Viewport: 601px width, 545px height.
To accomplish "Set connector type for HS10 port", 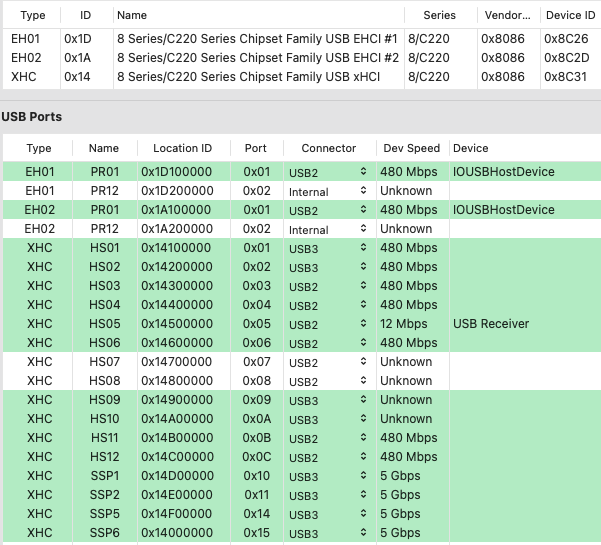I will pos(329,419).
